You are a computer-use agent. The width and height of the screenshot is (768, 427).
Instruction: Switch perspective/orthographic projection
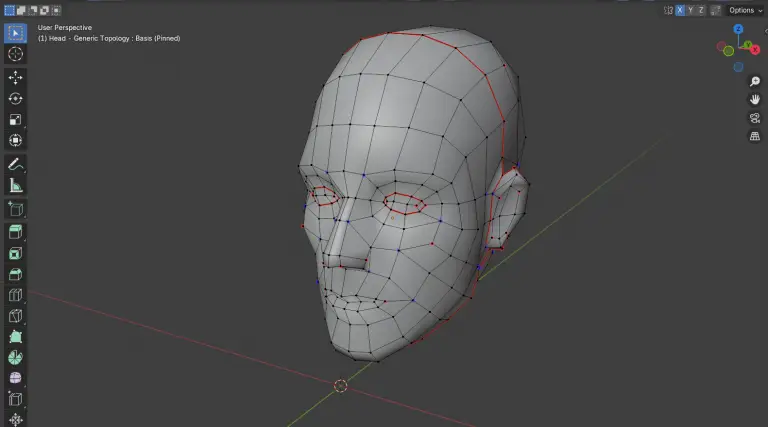click(x=755, y=136)
